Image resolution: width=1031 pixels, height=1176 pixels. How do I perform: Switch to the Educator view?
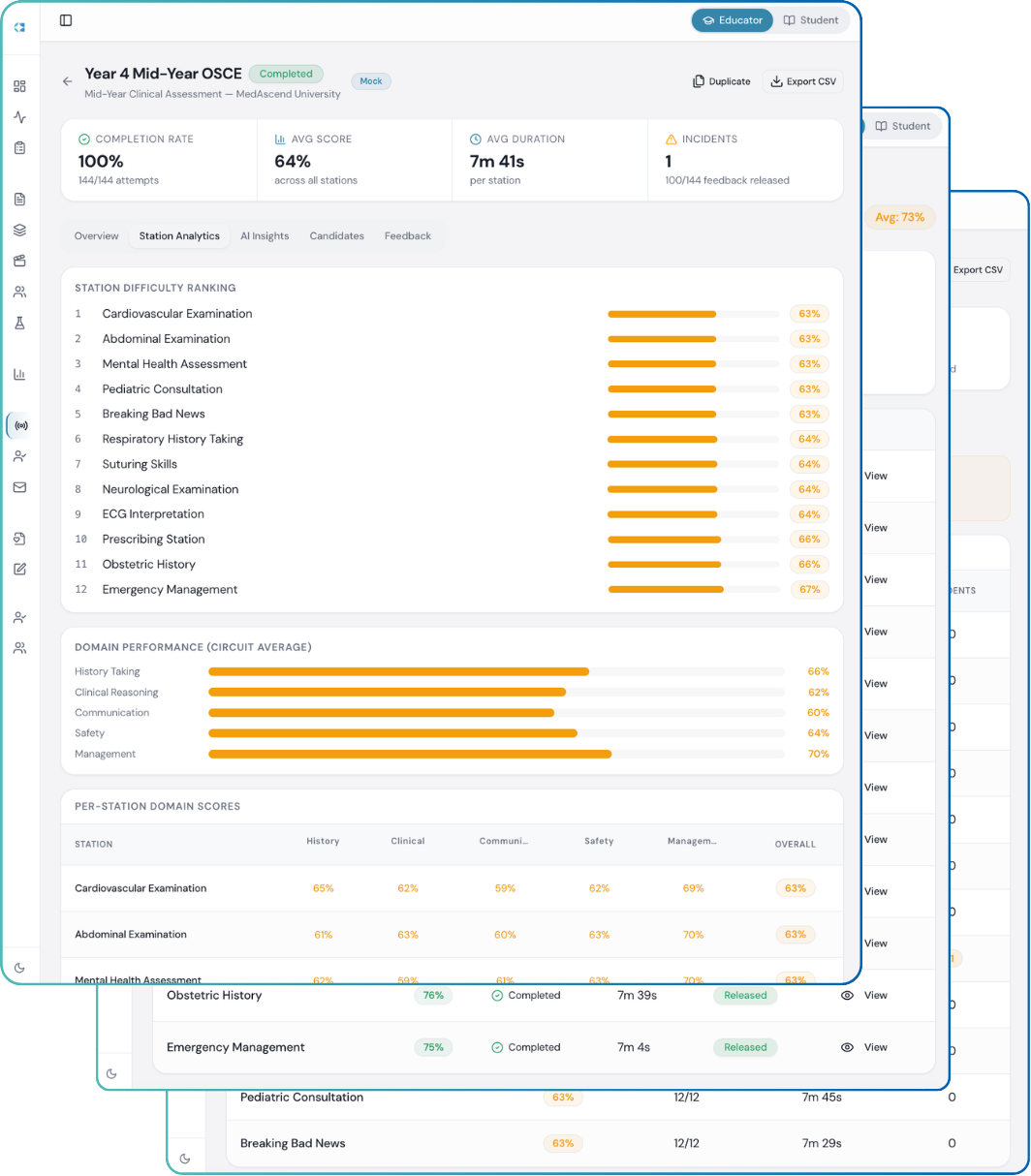[x=733, y=20]
